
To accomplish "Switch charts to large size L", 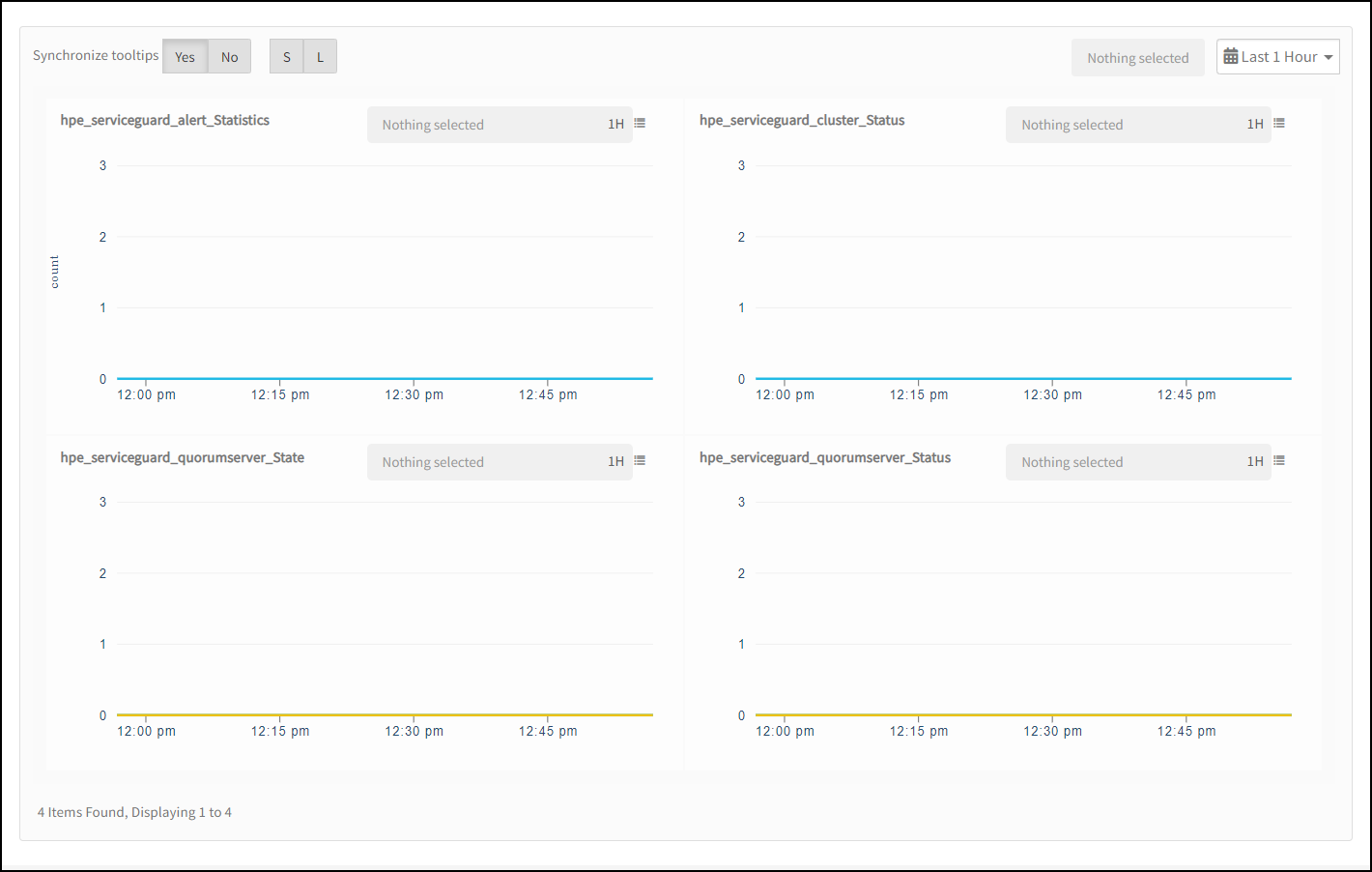I will (x=320, y=57).
